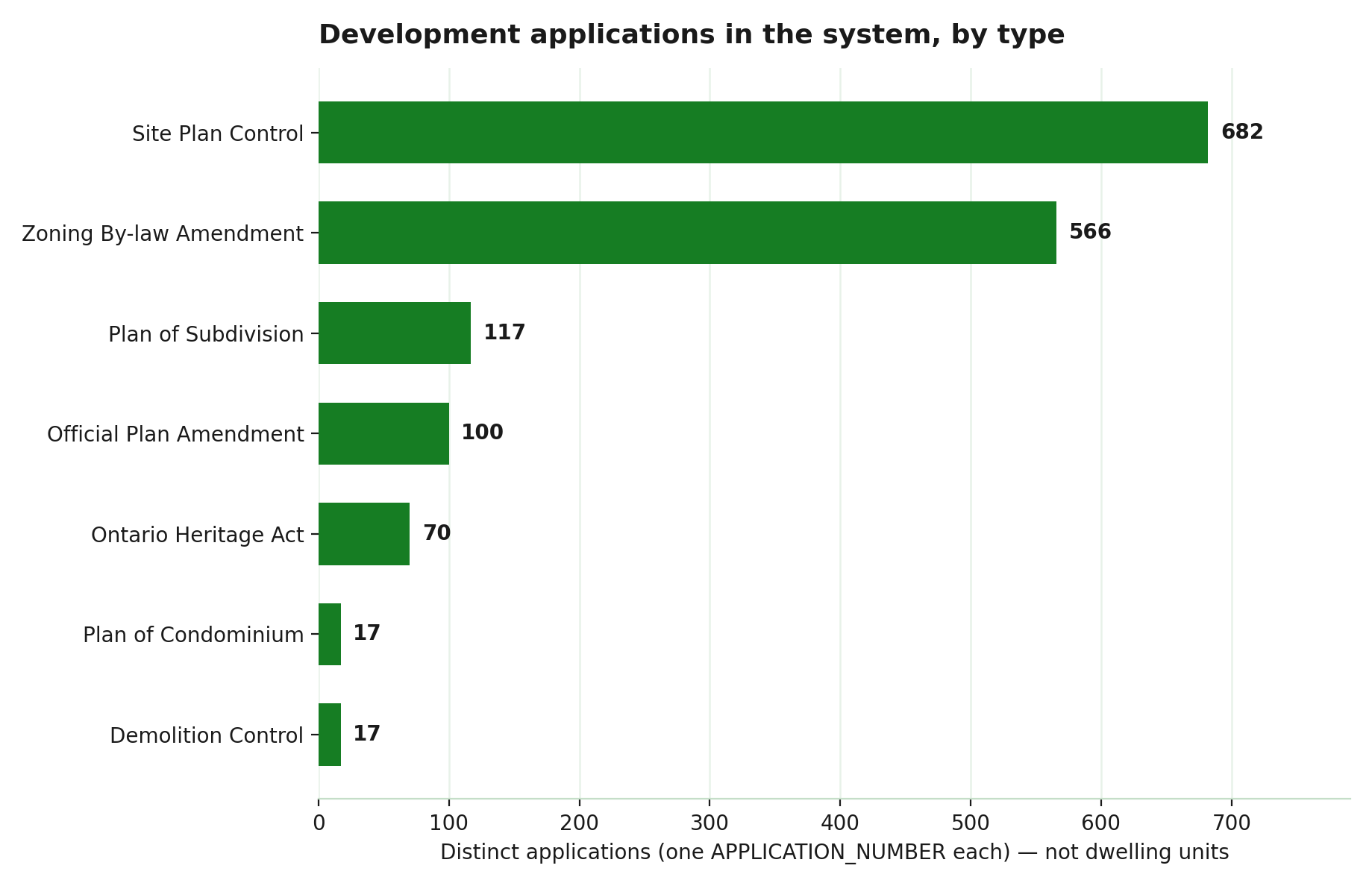The image size is (1372, 886).
Task: Select the 'Zoning By-law Amendment' axis label
Action: [163, 234]
